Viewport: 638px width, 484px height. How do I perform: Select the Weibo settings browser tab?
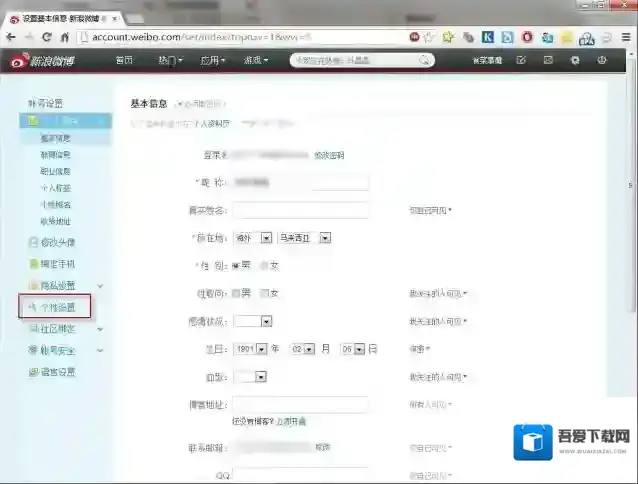click(x=64, y=19)
